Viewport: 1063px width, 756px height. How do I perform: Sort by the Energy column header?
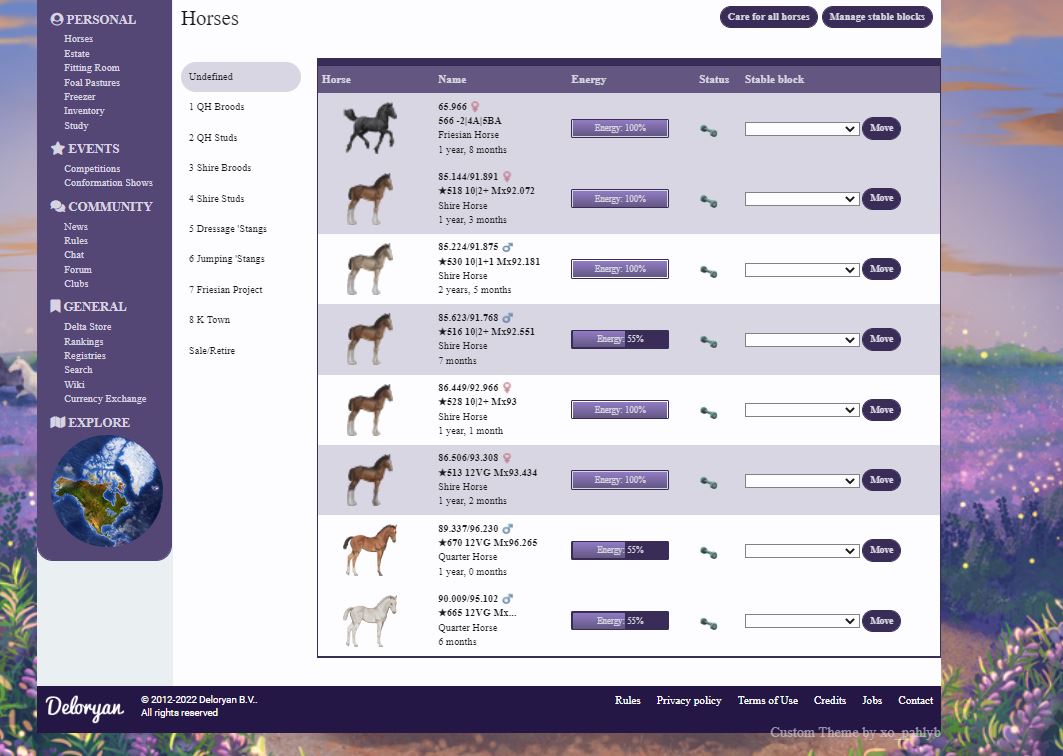588,79
